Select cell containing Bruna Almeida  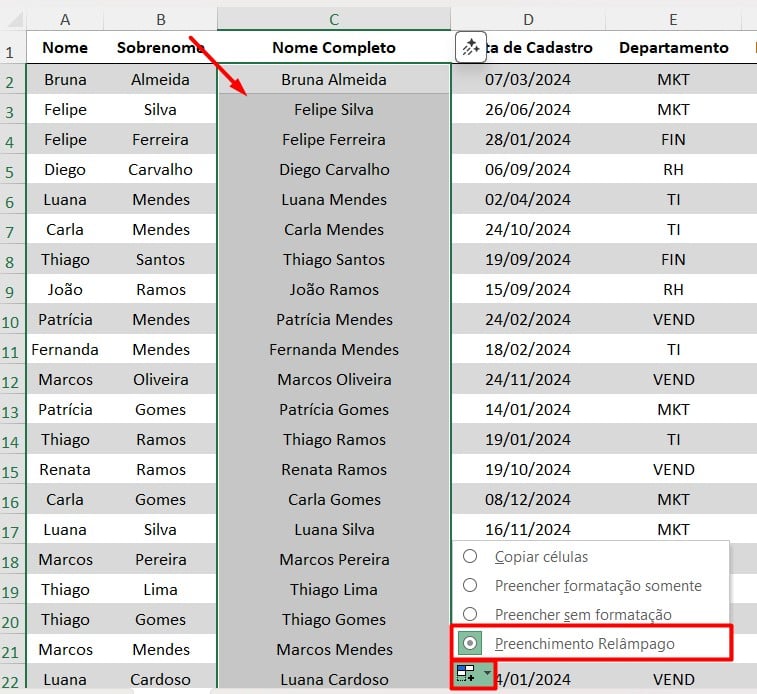(333, 80)
